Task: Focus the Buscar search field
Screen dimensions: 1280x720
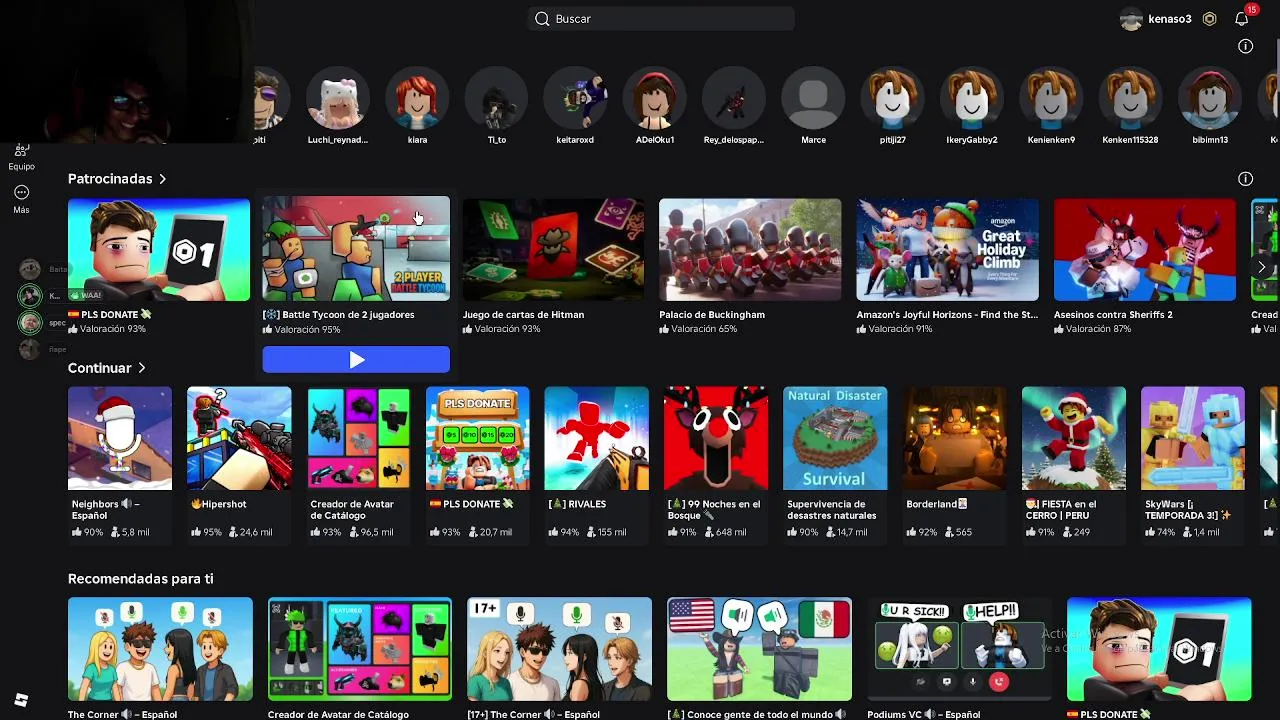Action: pos(661,19)
